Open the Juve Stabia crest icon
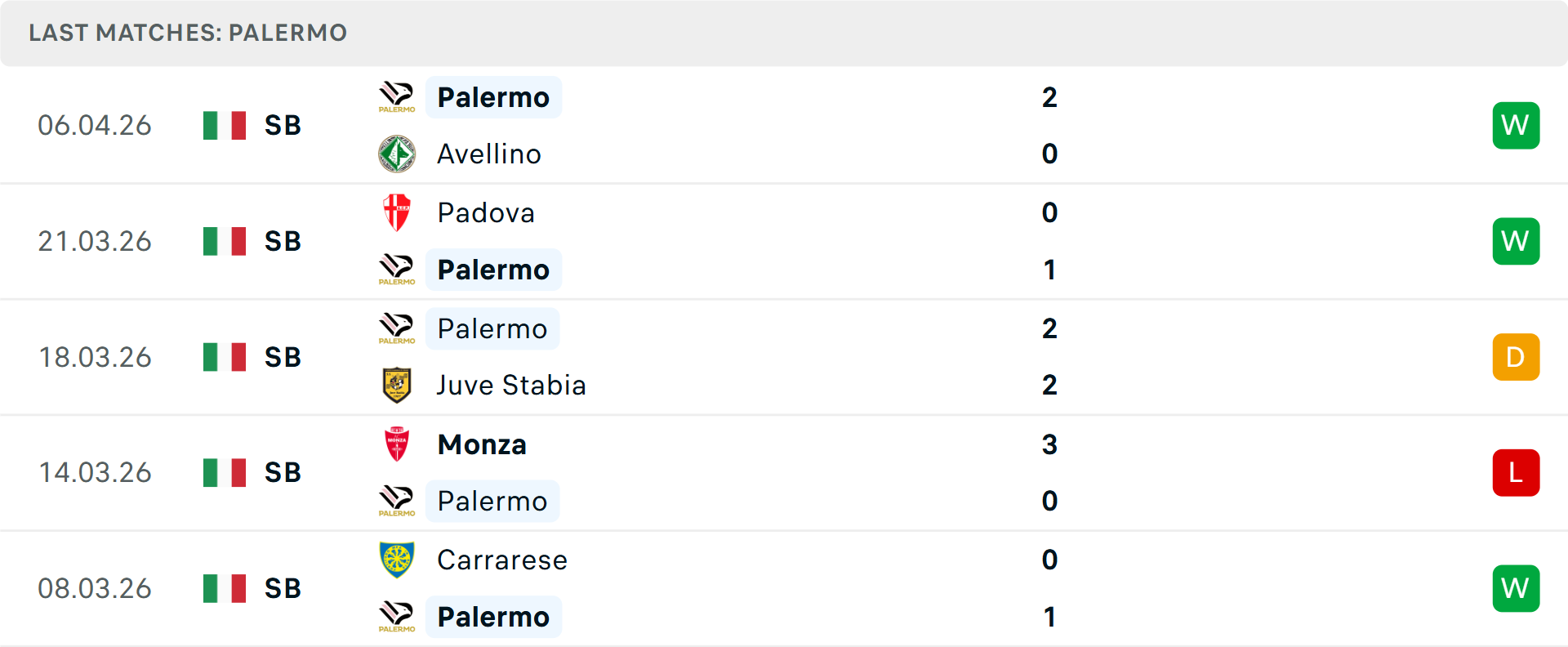This screenshot has height=647, width=1568. [x=396, y=385]
